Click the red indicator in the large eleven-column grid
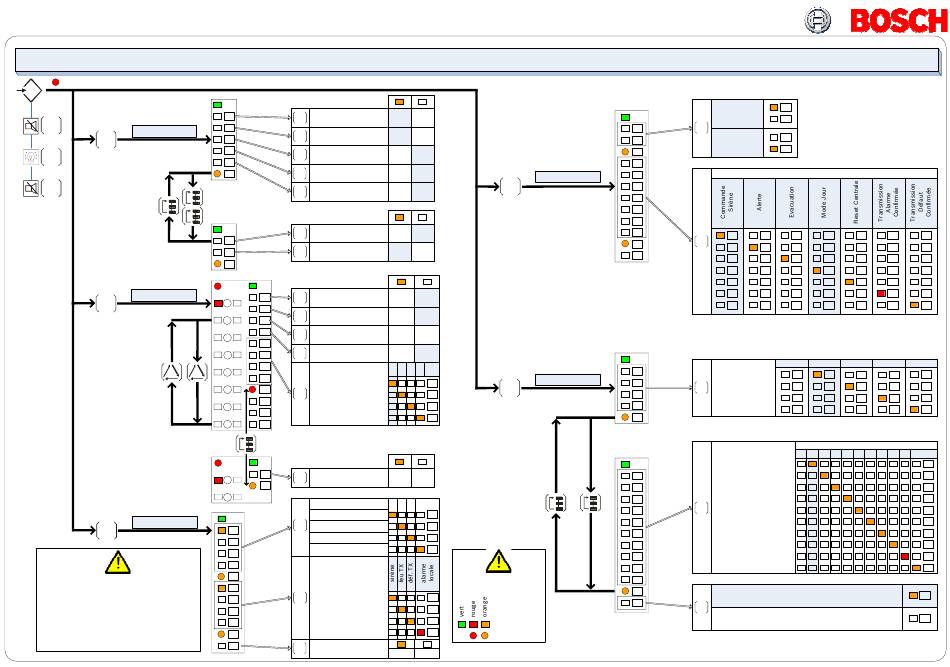Image resolution: width=950 pixels, height=667 pixels. pyautogui.click(x=905, y=556)
